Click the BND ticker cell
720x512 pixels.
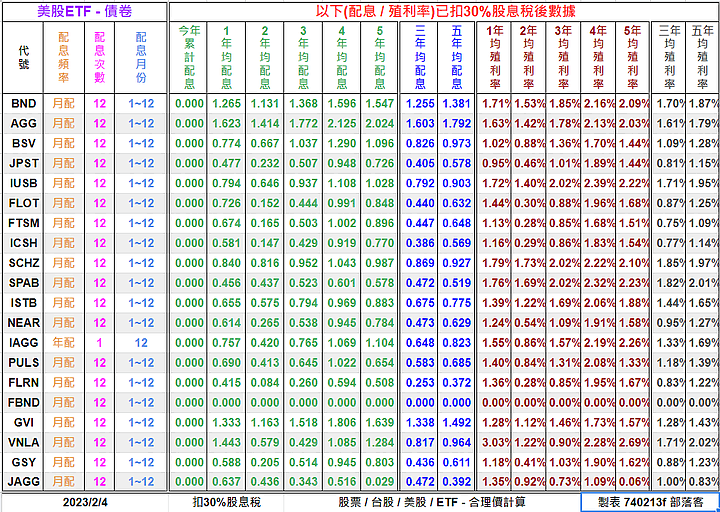pos(23,103)
